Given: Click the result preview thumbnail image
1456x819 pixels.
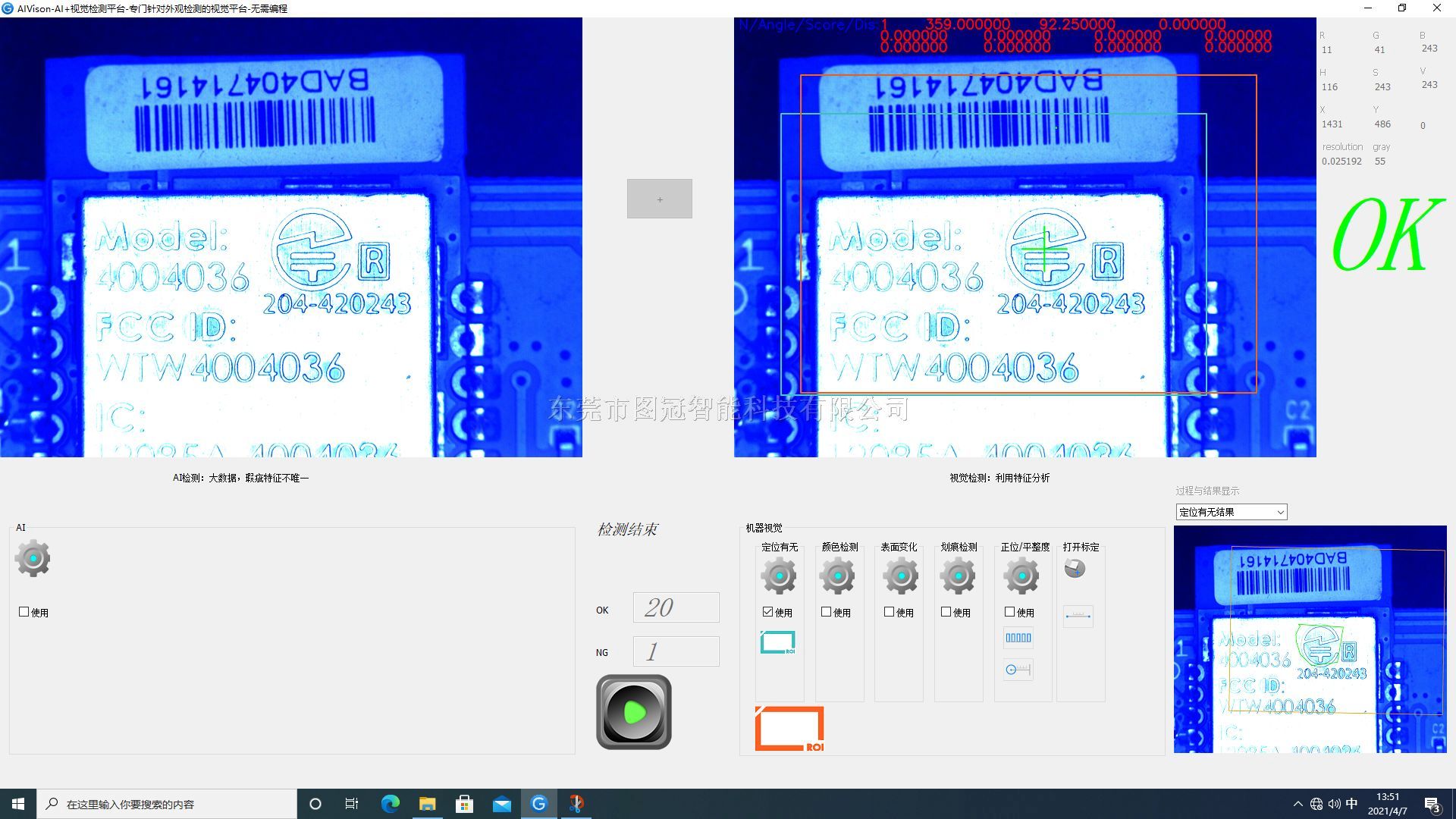Looking at the screenshot, I should (1310, 639).
